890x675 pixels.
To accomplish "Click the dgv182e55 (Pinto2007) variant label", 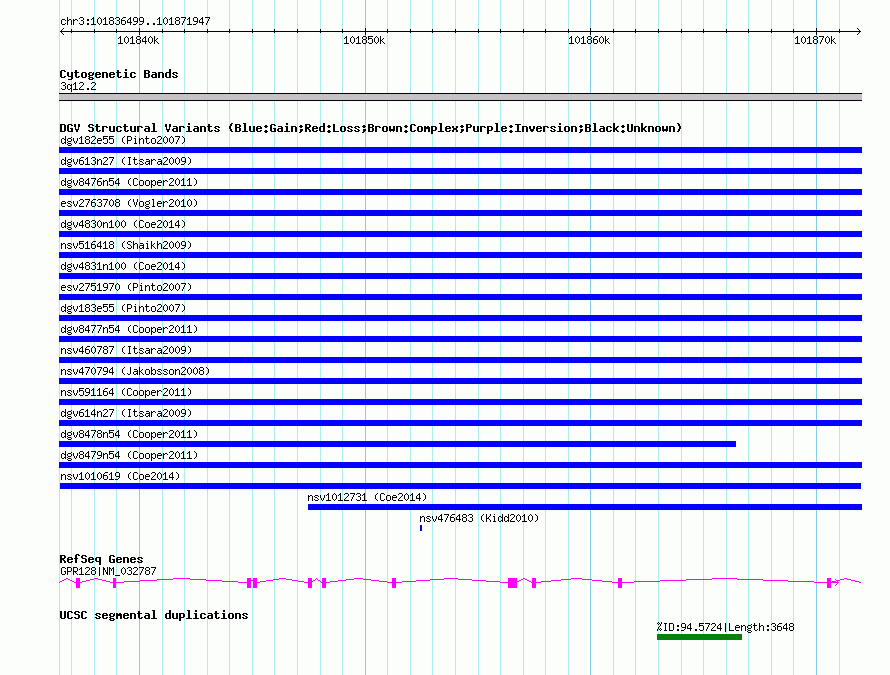I will click(x=123, y=140).
